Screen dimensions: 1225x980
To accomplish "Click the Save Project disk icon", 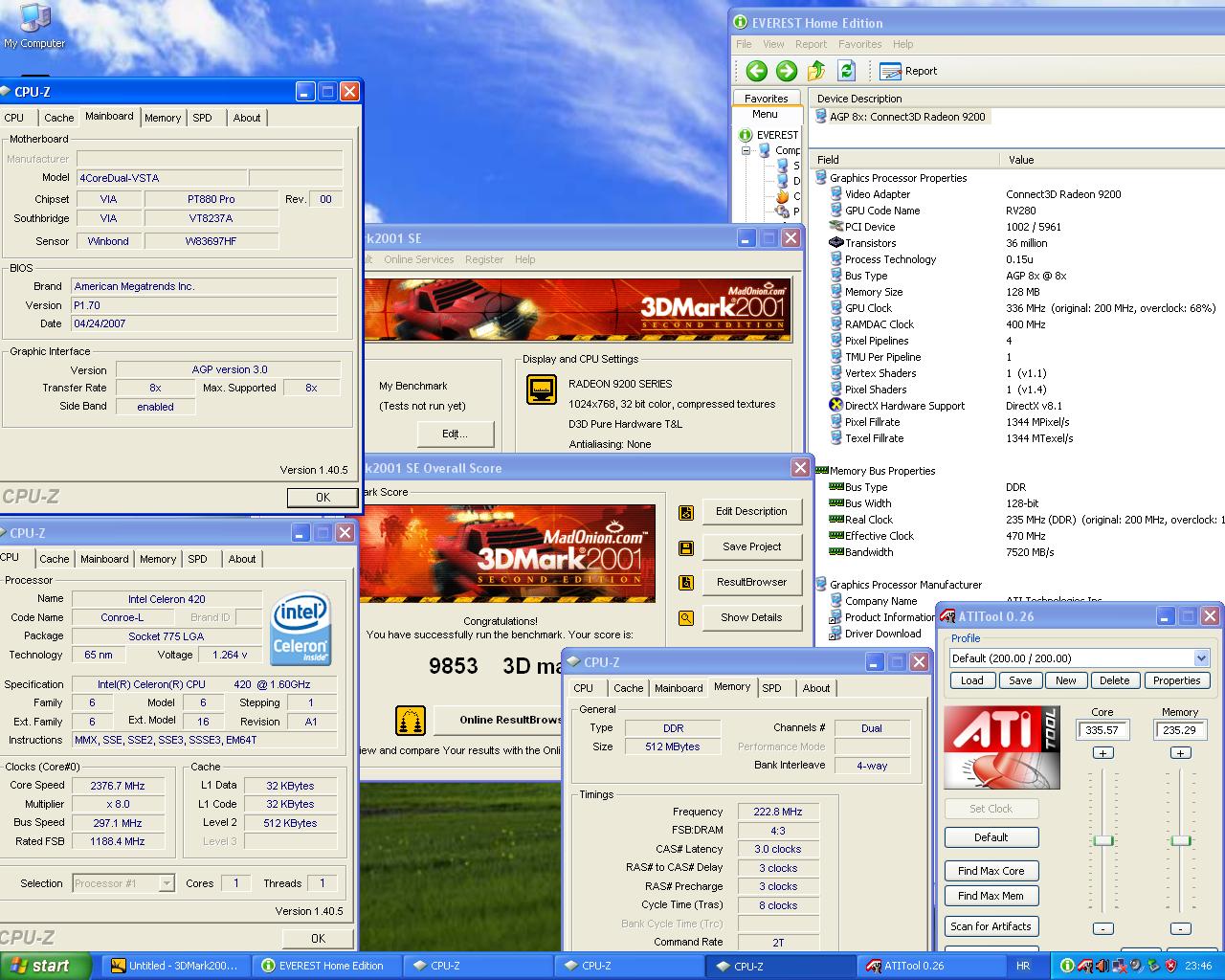I will [x=686, y=547].
